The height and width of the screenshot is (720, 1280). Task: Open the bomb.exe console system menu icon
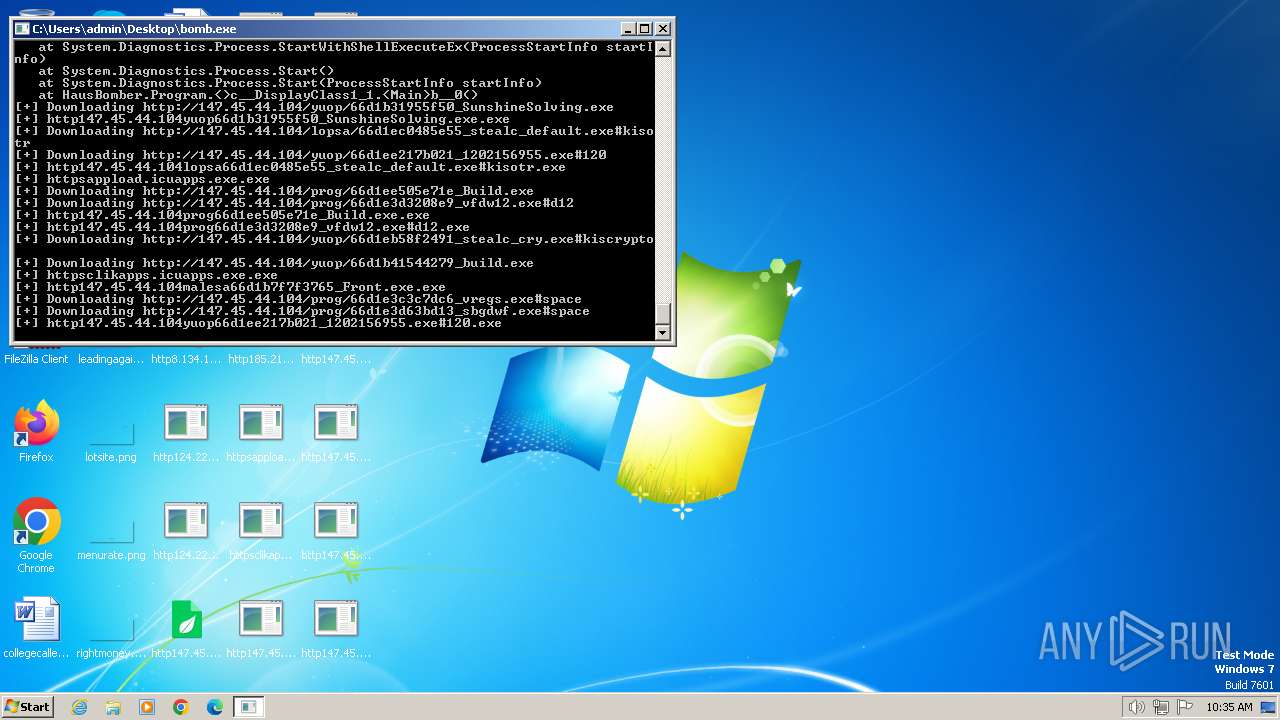pyautogui.click(x=22, y=29)
